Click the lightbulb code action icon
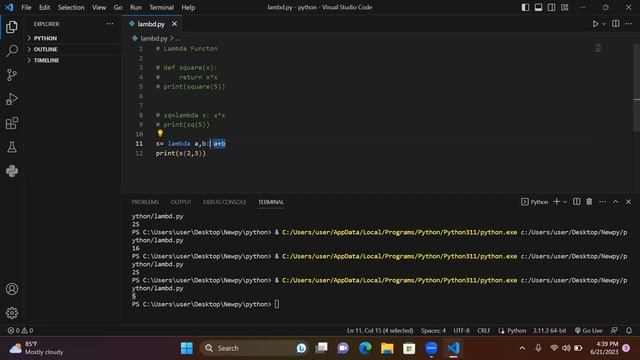The width and height of the screenshot is (640, 360). pos(160,133)
